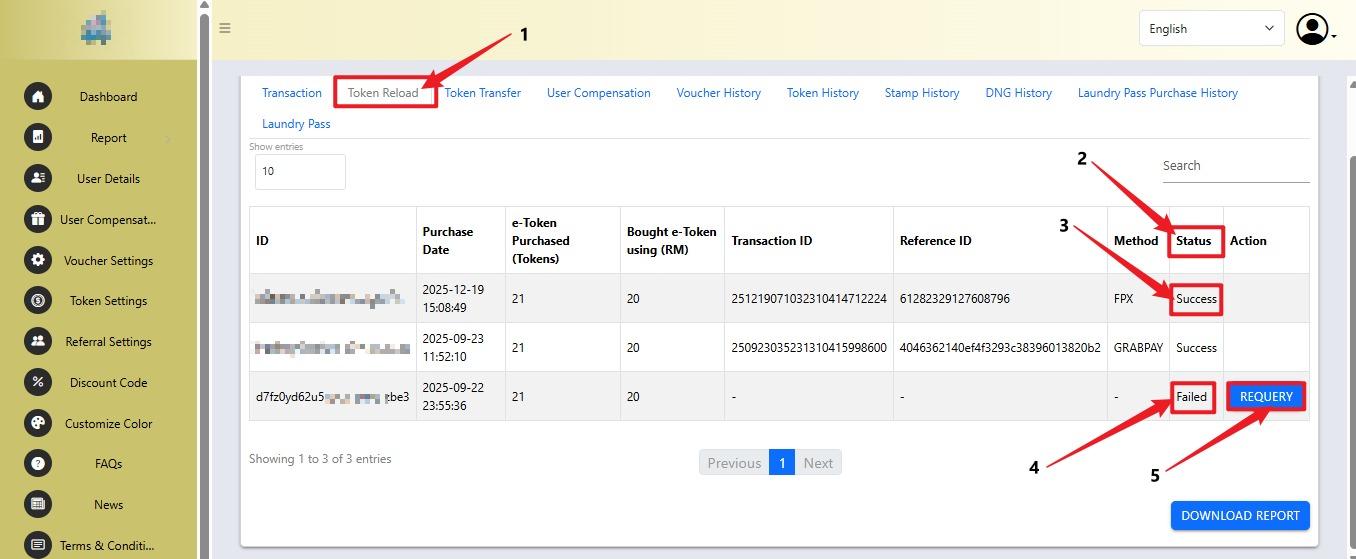
Task: Open the English language dropdown
Action: pyautogui.click(x=1212, y=29)
